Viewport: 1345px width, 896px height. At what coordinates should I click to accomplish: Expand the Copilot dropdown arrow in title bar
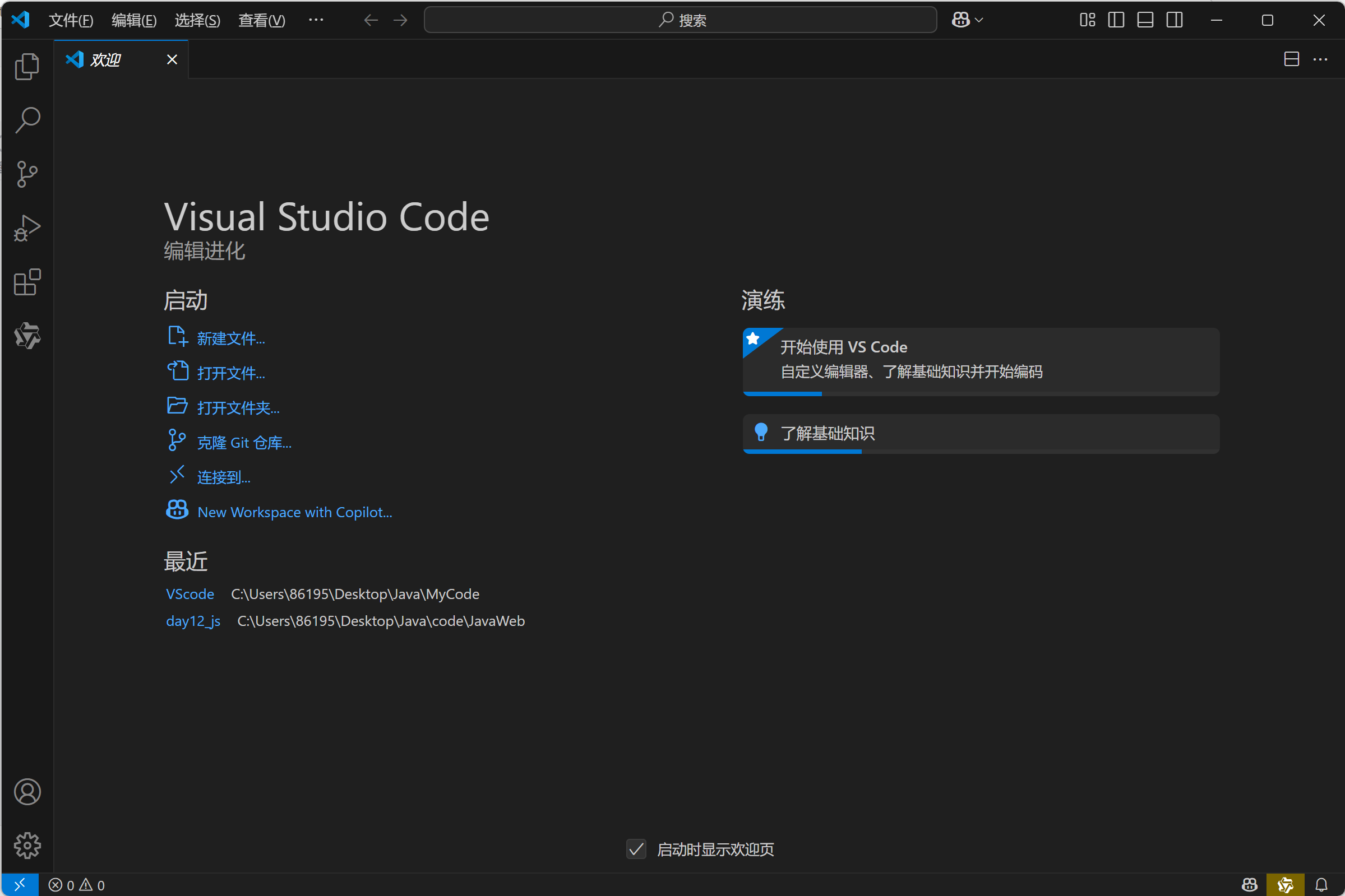(979, 20)
